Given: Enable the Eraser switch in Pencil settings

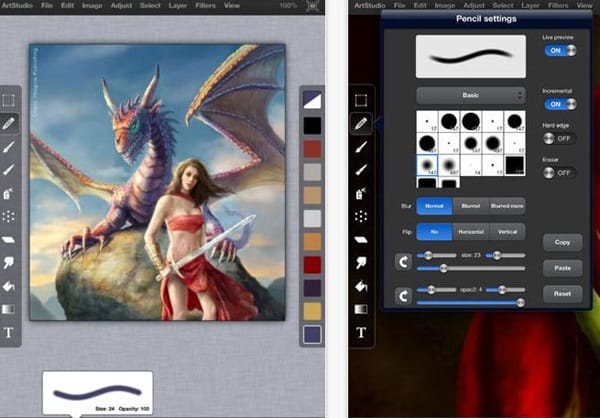Looking at the screenshot, I should (x=559, y=173).
